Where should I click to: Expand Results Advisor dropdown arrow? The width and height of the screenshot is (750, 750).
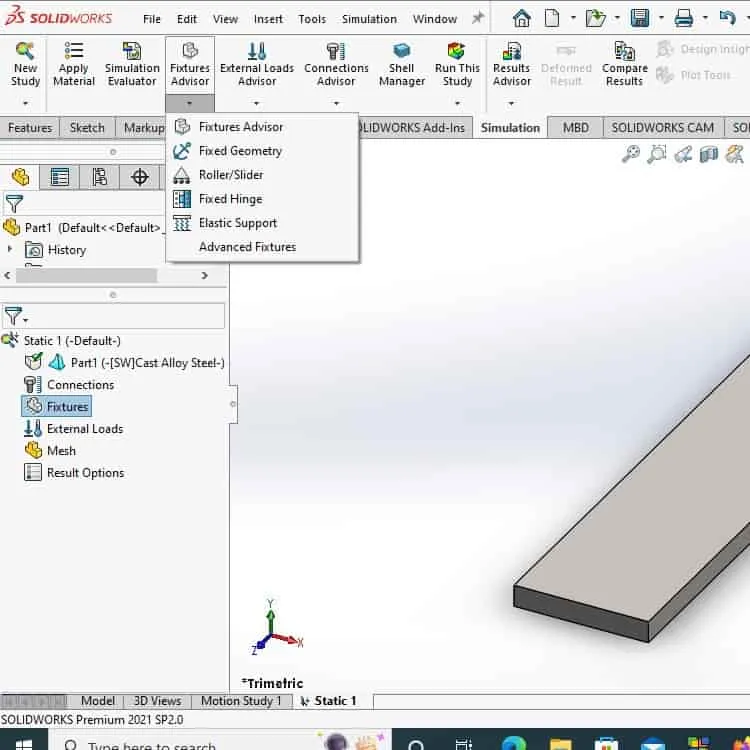511,103
